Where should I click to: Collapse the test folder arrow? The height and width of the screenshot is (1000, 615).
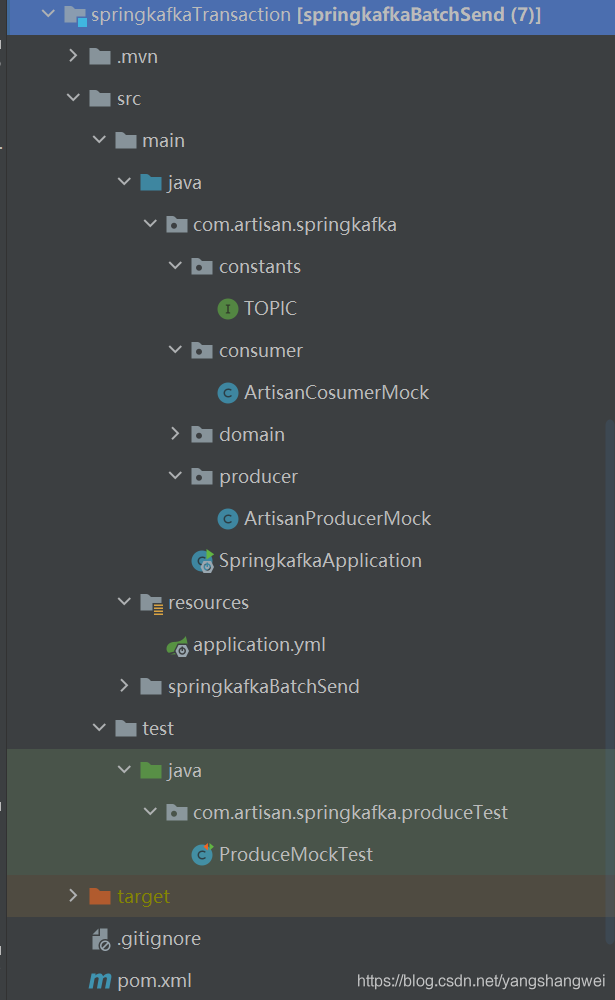pyautogui.click(x=98, y=729)
